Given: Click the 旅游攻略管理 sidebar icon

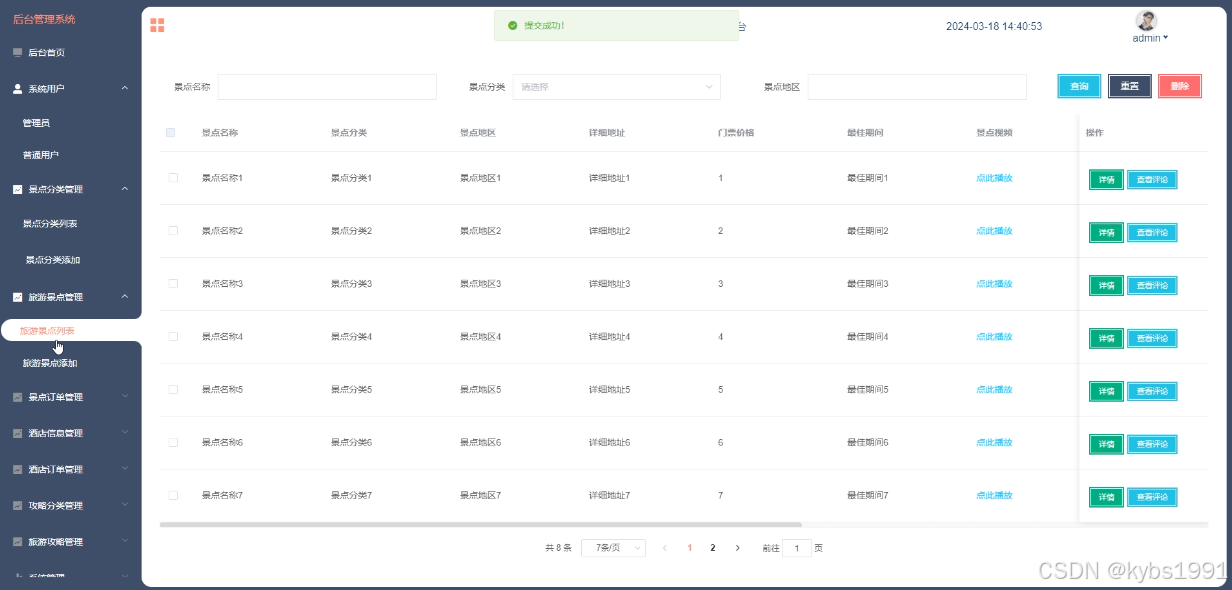Looking at the screenshot, I should 17,541.
